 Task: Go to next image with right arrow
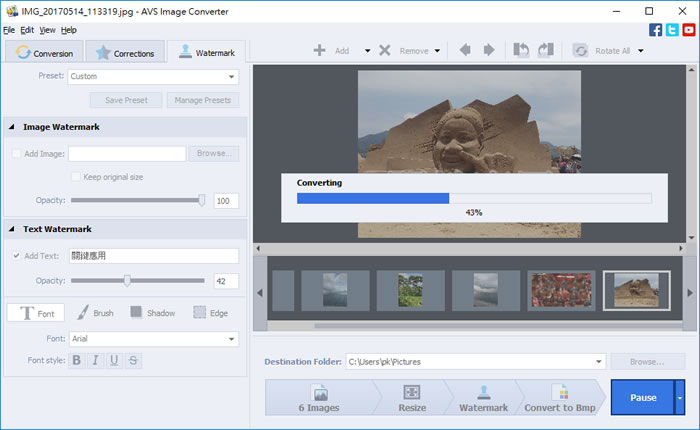(x=489, y=50)
